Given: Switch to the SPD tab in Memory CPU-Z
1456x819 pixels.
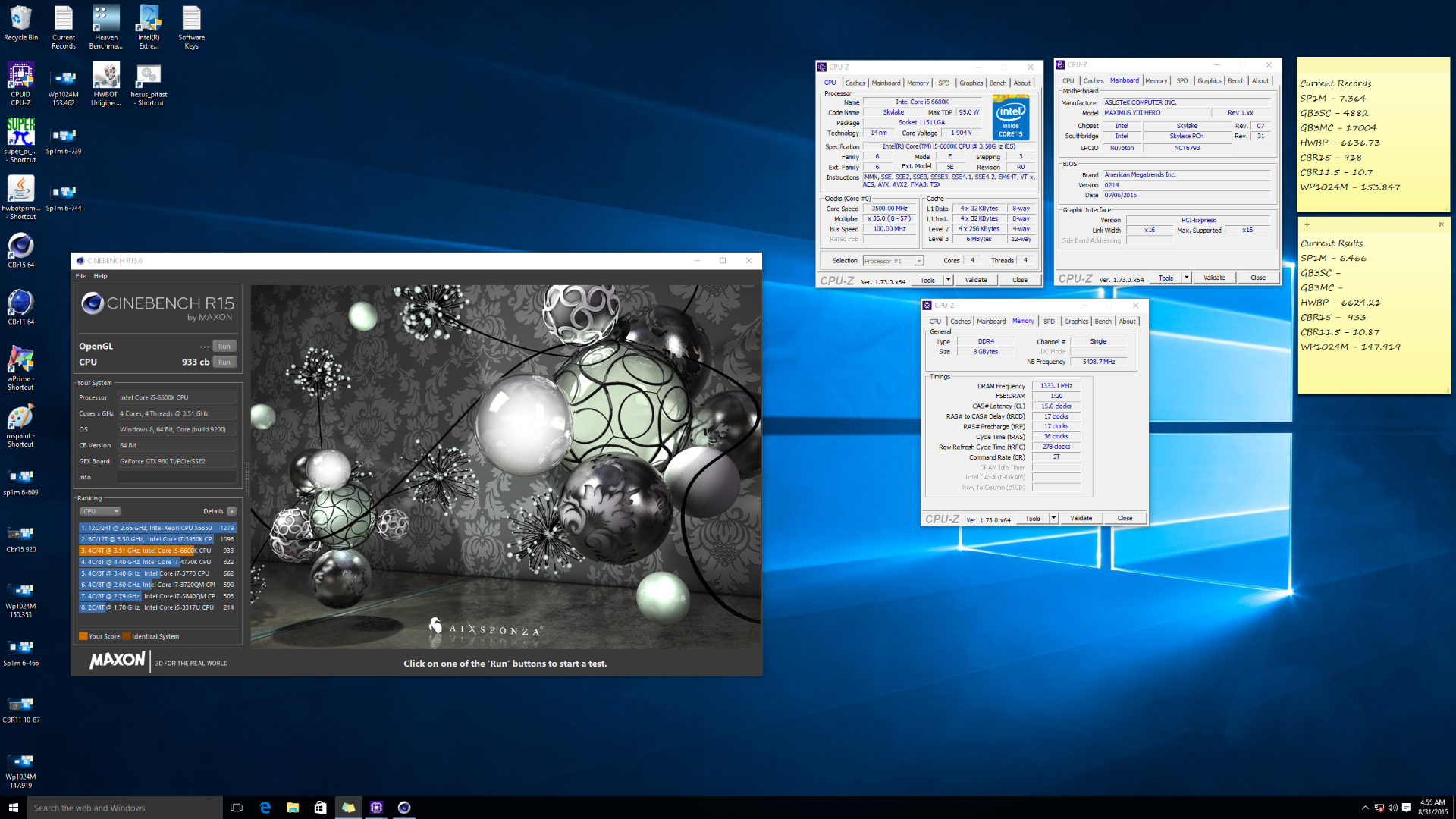Looking at the screenshot, I should pos(1049,322).
